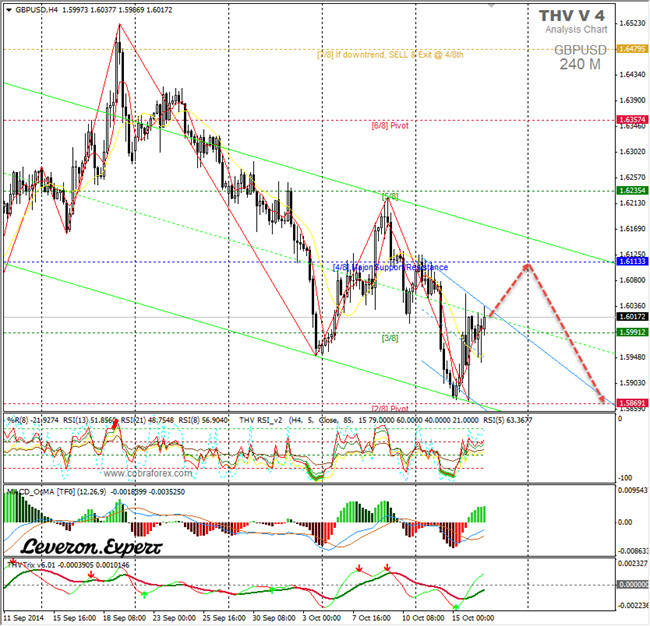Screen dimensions: 650x626
Task: Click '[4/8] Major Support Resistance' label
Action: coord(390,267)
